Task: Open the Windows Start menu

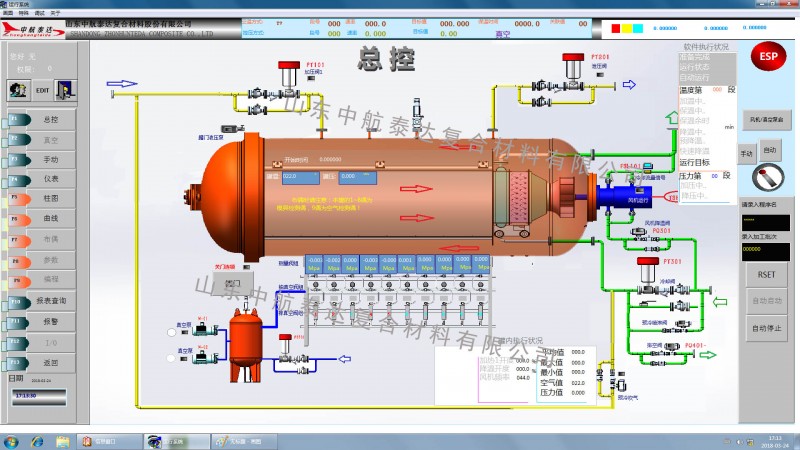Action: click(x=10, y=442)
